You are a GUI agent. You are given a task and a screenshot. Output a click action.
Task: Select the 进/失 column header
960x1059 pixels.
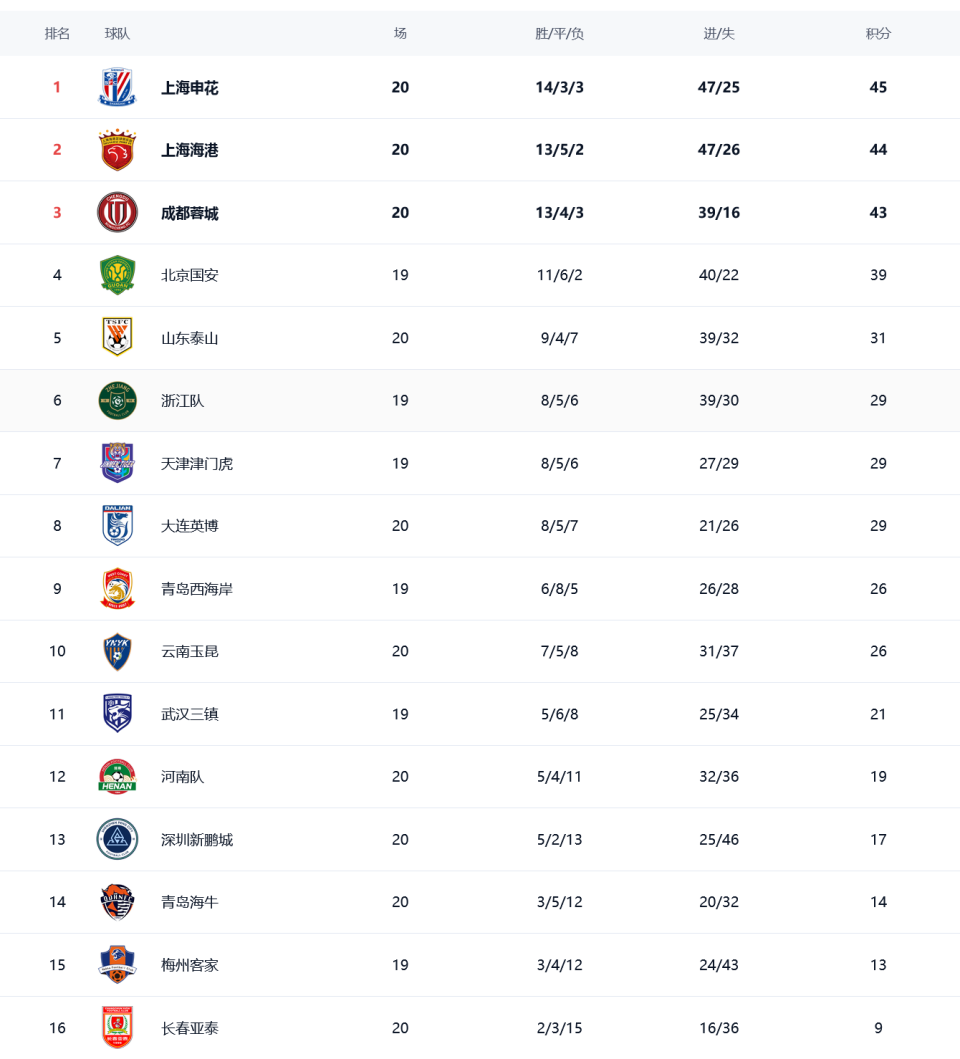click(x=719, y=34)
